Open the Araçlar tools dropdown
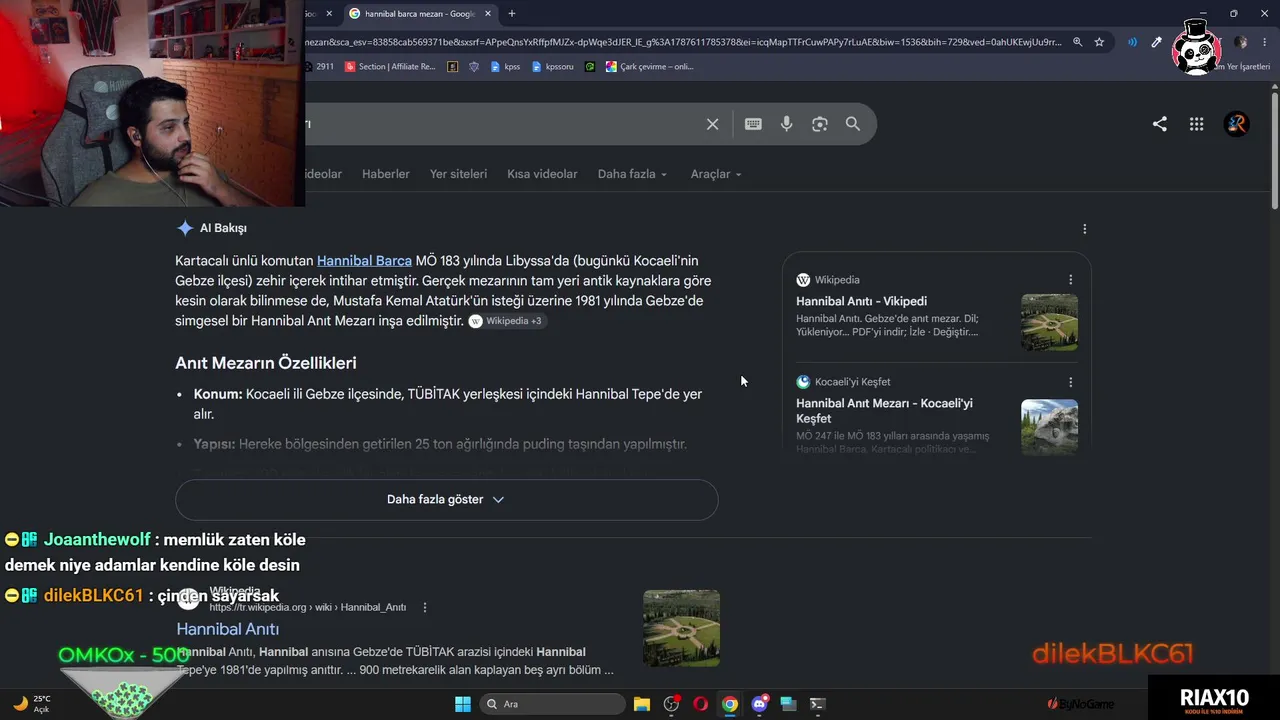 point(716,174)
